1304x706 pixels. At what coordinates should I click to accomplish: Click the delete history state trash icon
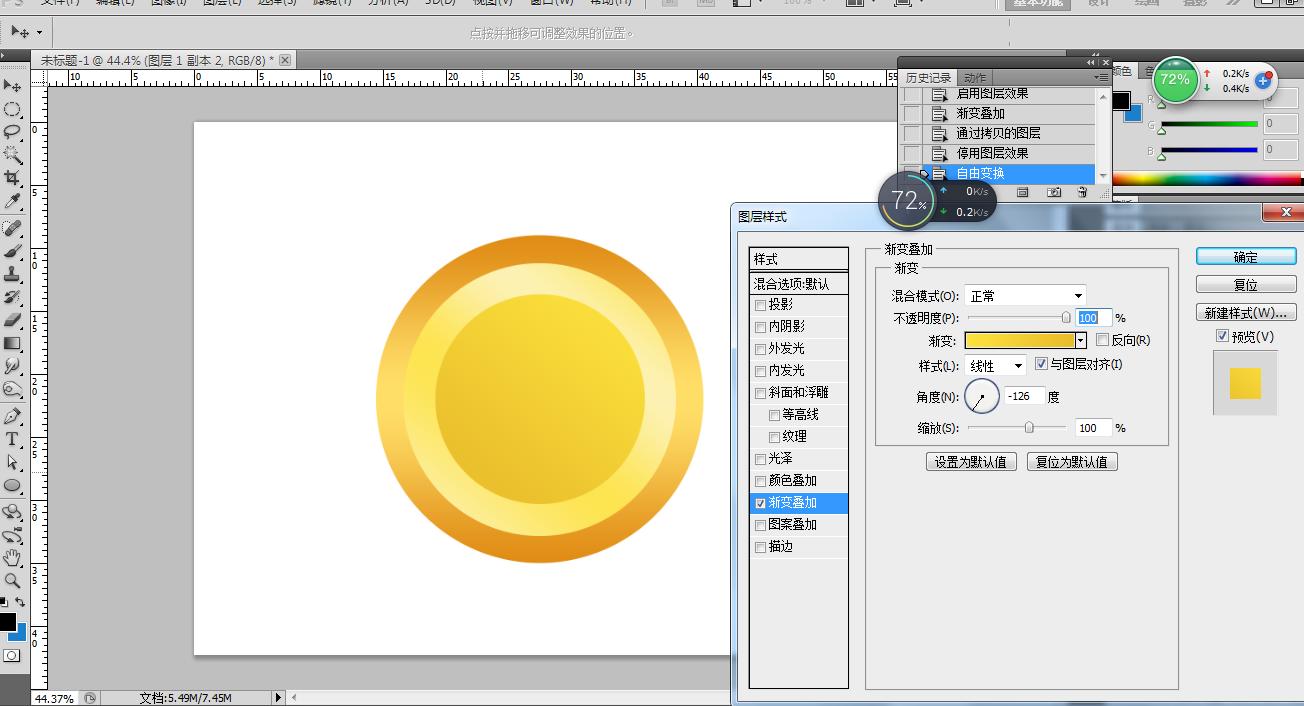click(1082, 191)
